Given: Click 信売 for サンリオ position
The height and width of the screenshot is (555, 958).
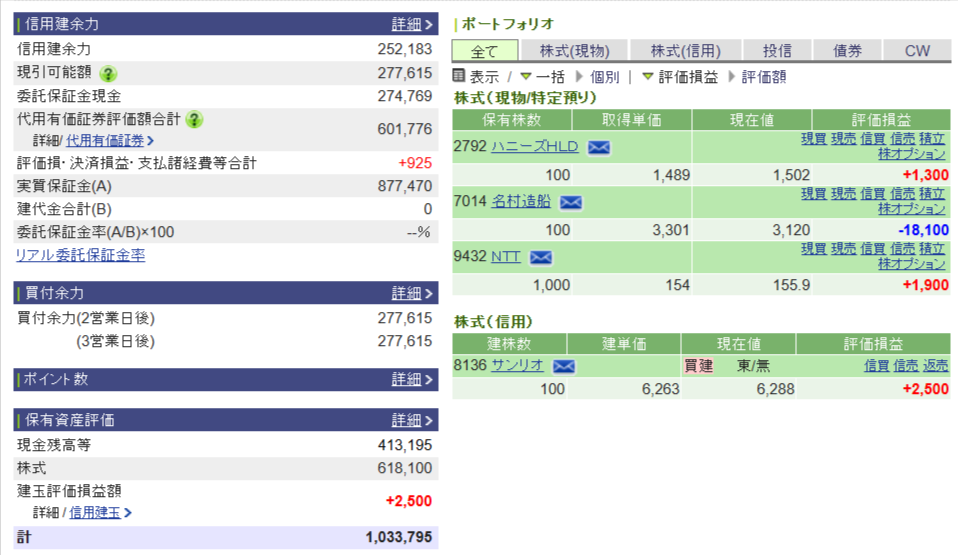Looking at the screenshot, I should point(905,366).
